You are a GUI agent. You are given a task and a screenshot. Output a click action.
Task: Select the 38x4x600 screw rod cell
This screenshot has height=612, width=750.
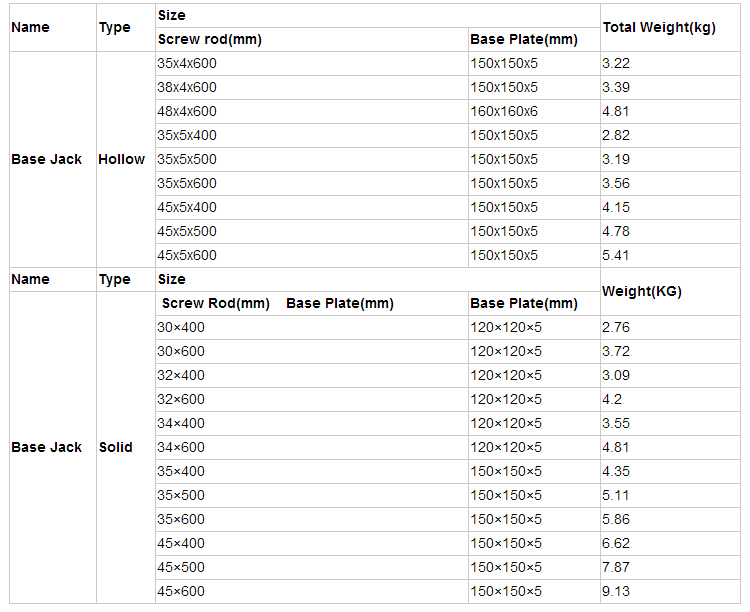pos(187,87)
